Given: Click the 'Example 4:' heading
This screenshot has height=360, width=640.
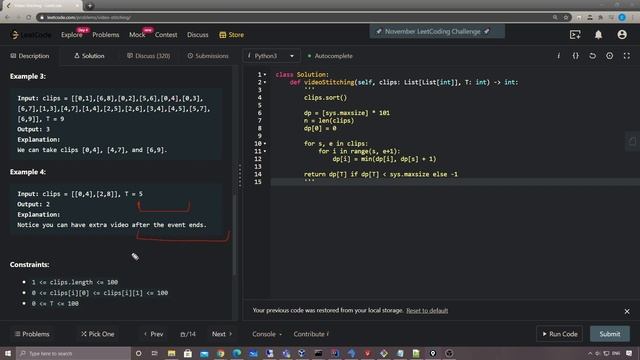Looking at the screenshot, I should [28, 172].
